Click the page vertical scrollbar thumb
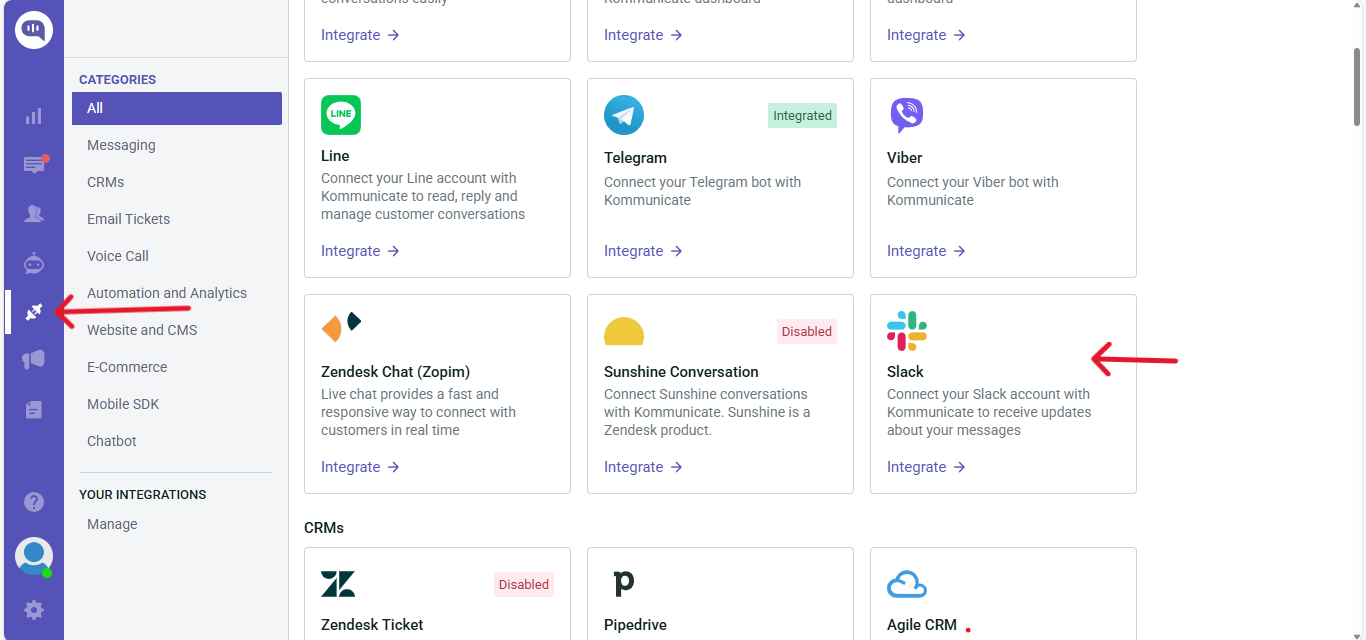 click(1358, 85)
